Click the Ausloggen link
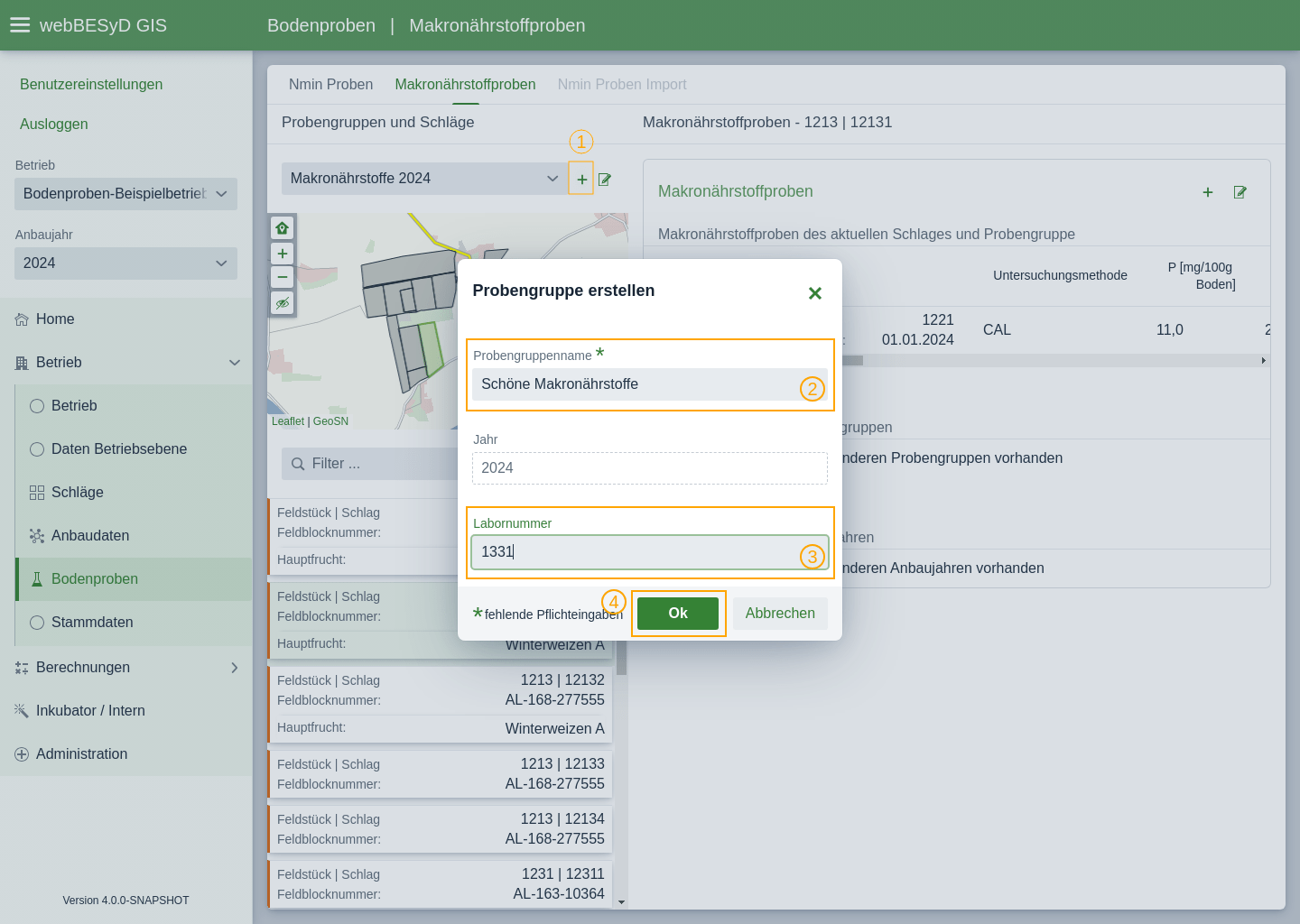Screen dimensions: 1300x924 tap(54, 125)
